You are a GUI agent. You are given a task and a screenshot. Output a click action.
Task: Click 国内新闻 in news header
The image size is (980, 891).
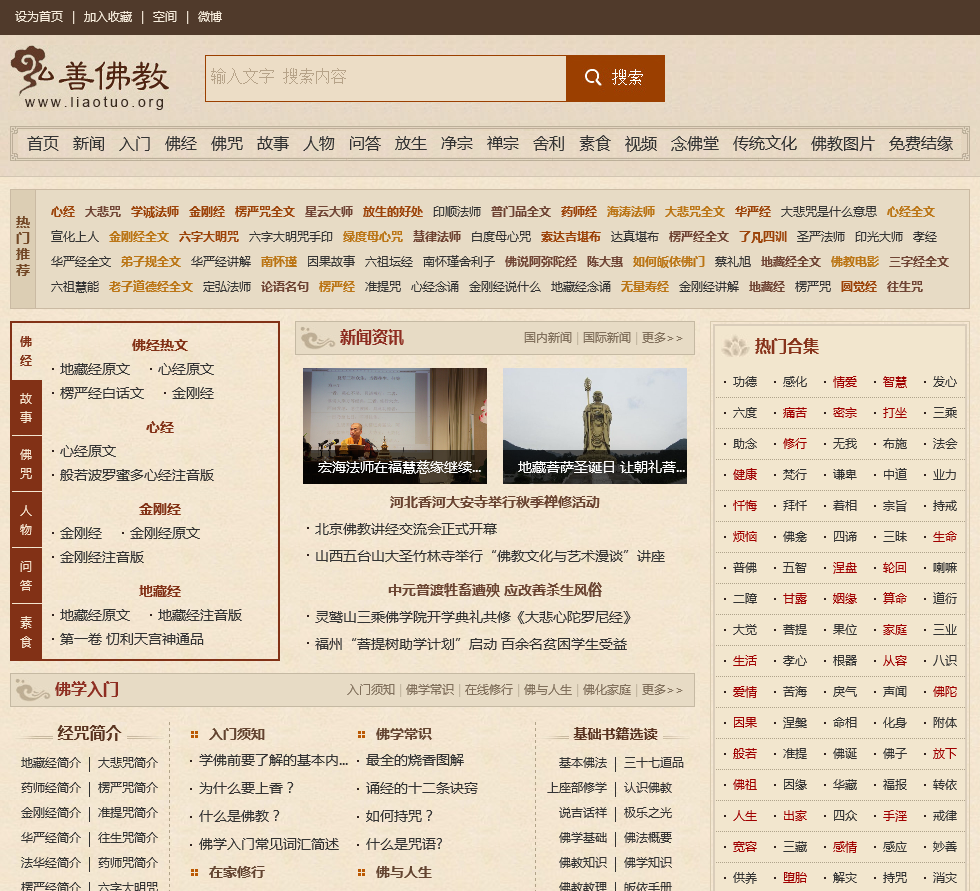[548, 337]
